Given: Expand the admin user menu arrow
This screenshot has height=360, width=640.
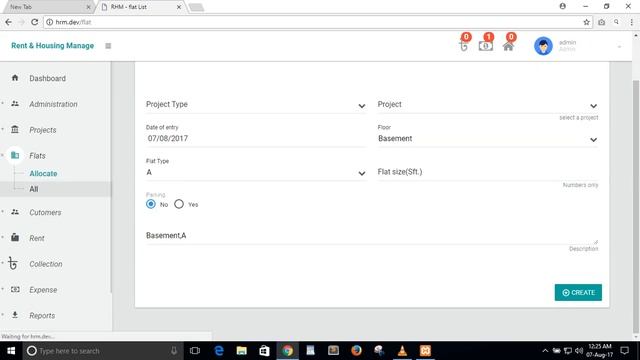Looking at the screenshot, I should (x=619, y=47).
